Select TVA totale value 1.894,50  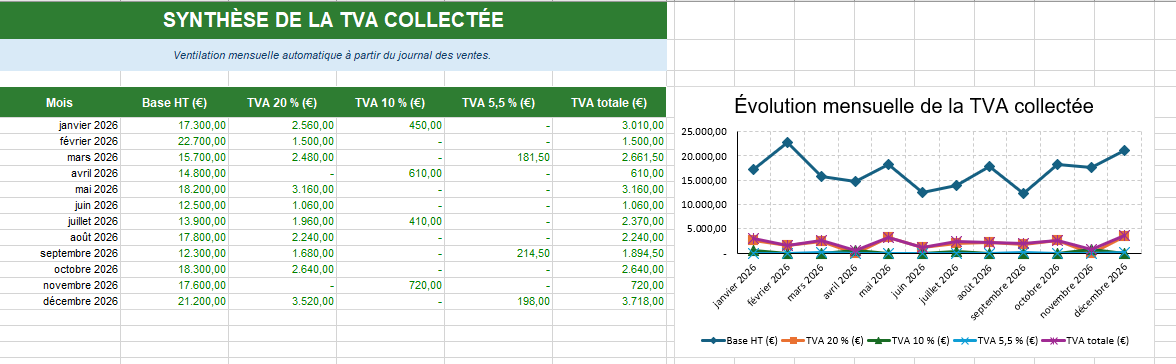609,253
